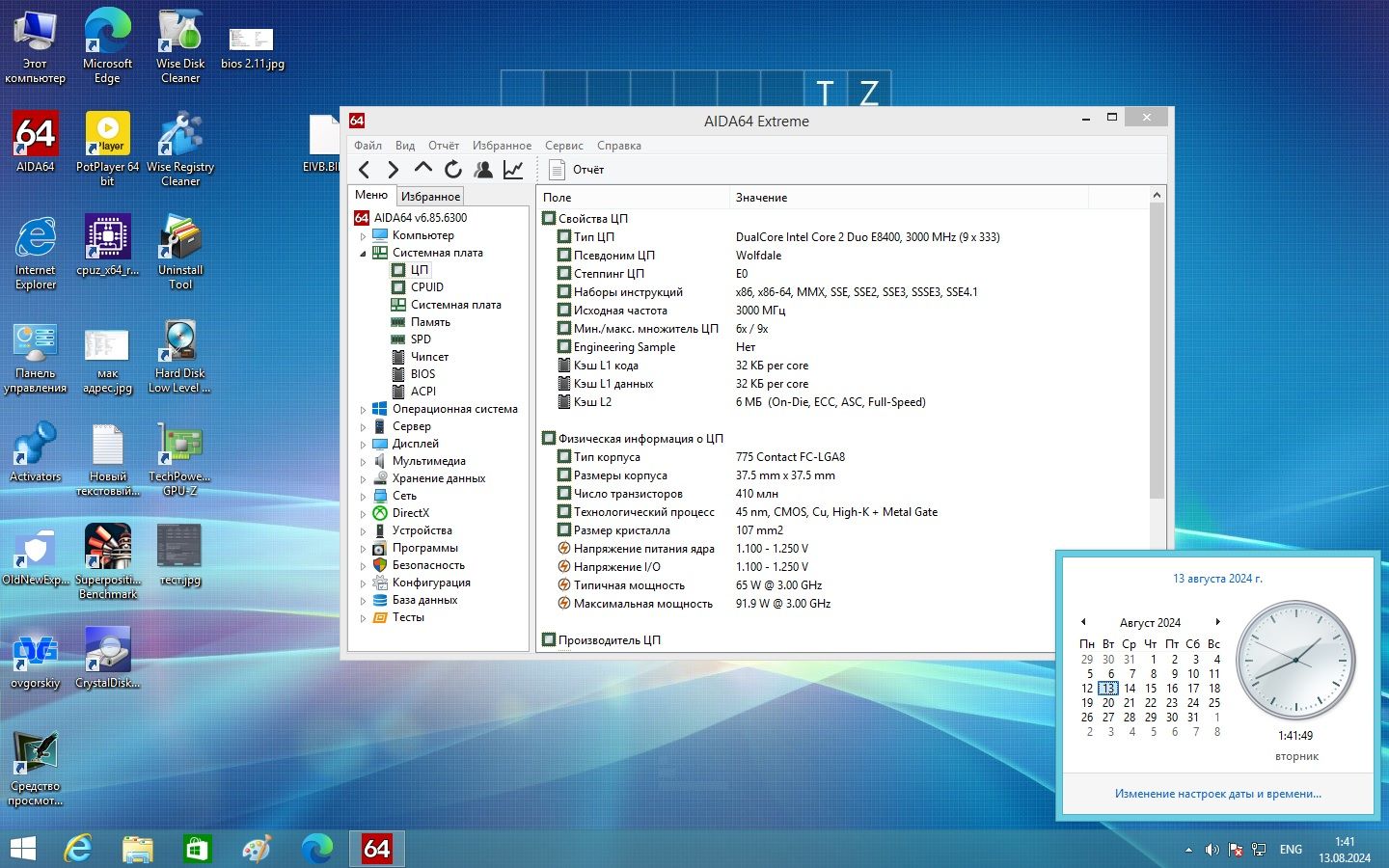Open the Сервис menu
Screen dimensions: 1389x868
564,146
